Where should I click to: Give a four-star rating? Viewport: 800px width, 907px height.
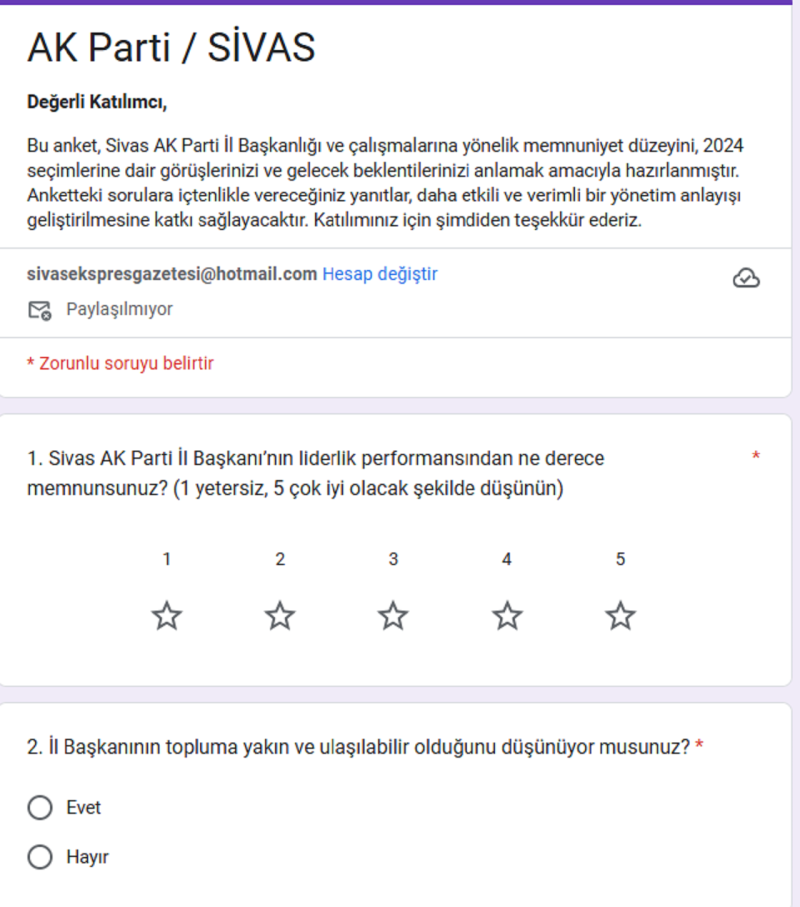(x=507, y=616)
